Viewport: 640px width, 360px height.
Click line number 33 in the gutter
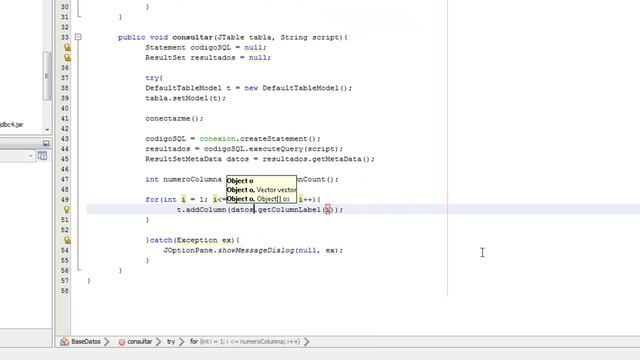click(64, 38)
